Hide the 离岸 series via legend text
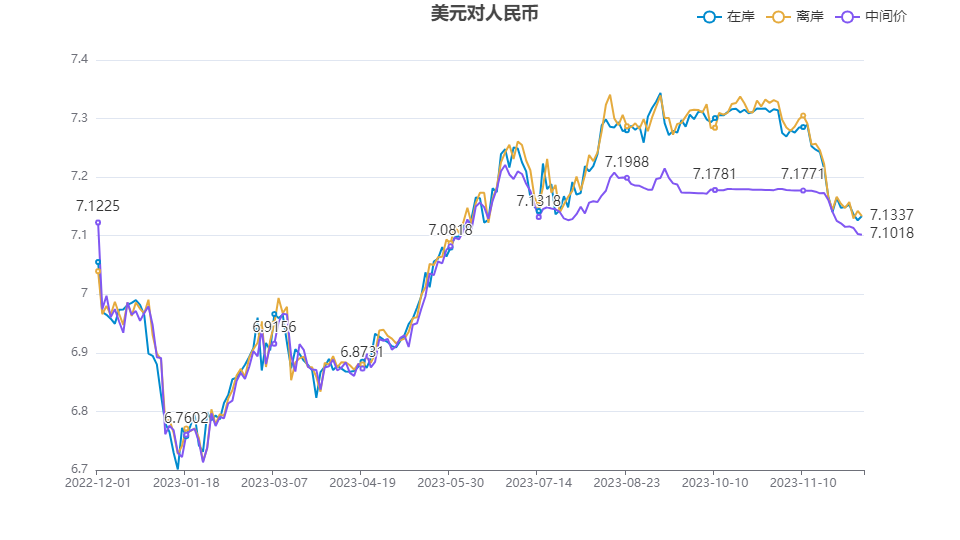Image resolution: width=960 pixels, height=540 pixels. click(x=810, y=17)
